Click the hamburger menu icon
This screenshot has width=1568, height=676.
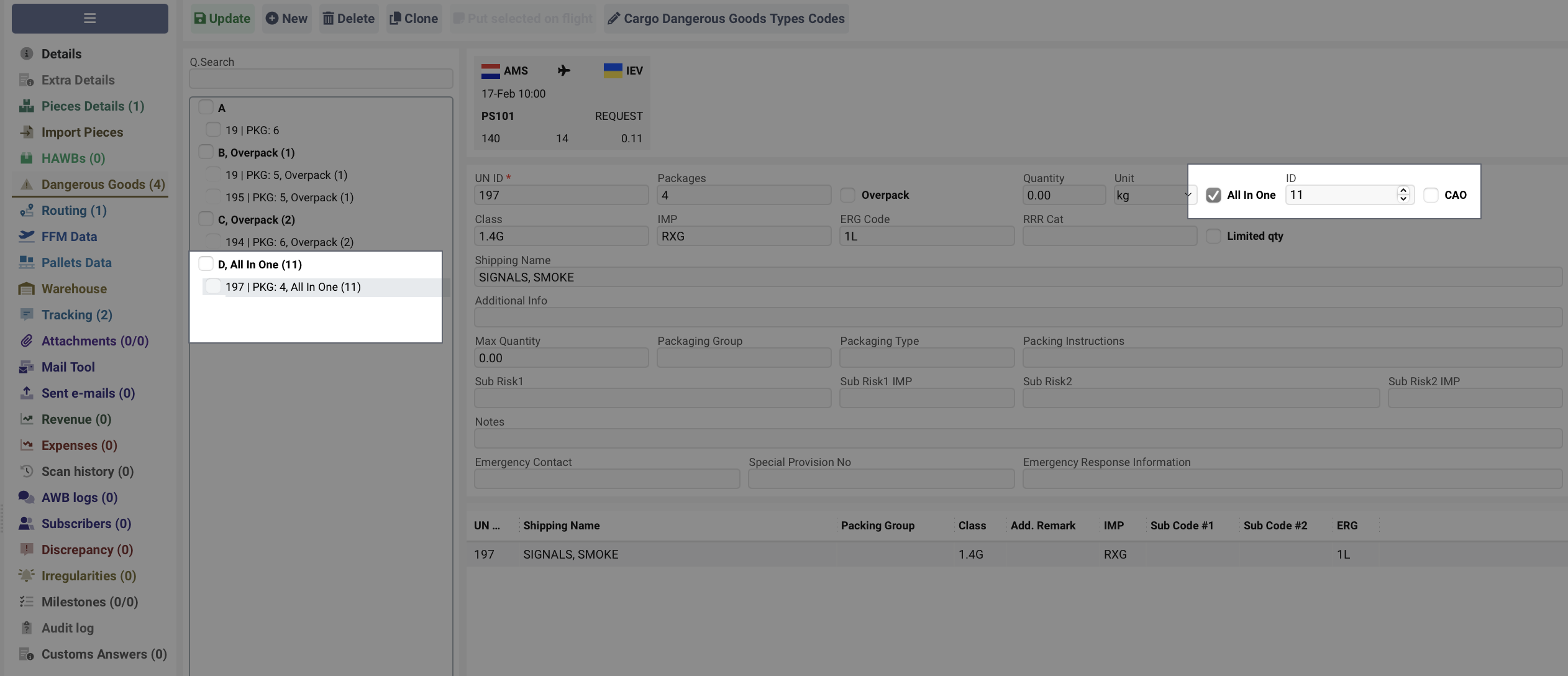click(89, 18)
